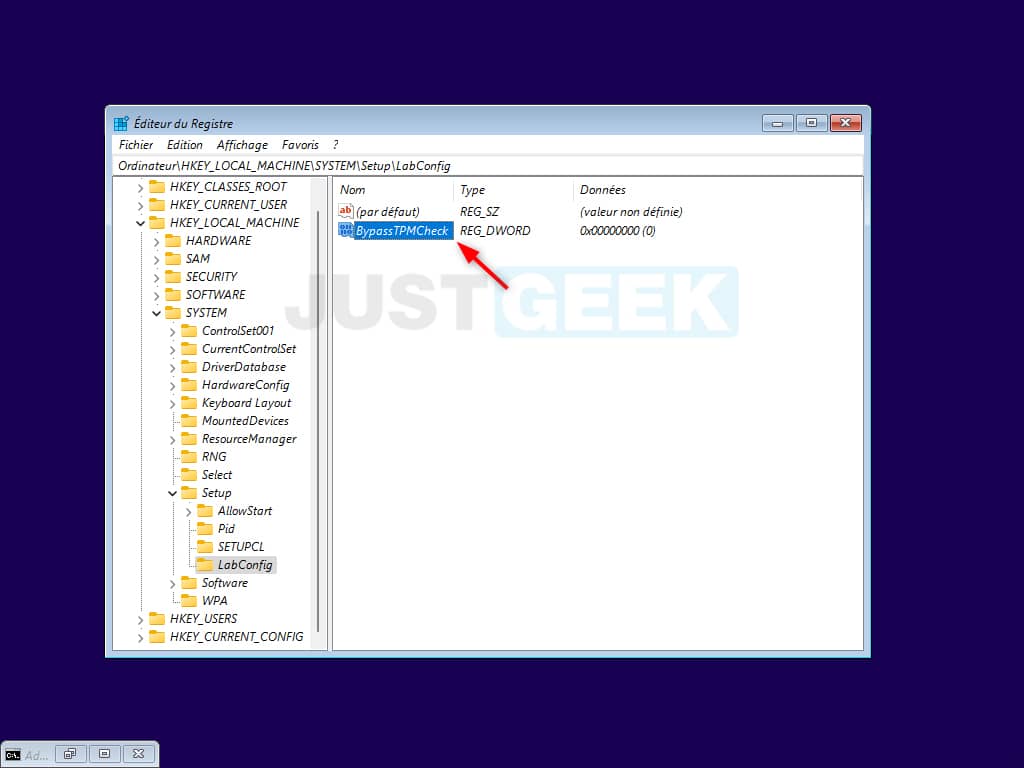Click the minimized command prompt icon
This screenshot has height=768, width=1024.
point(12,755)
